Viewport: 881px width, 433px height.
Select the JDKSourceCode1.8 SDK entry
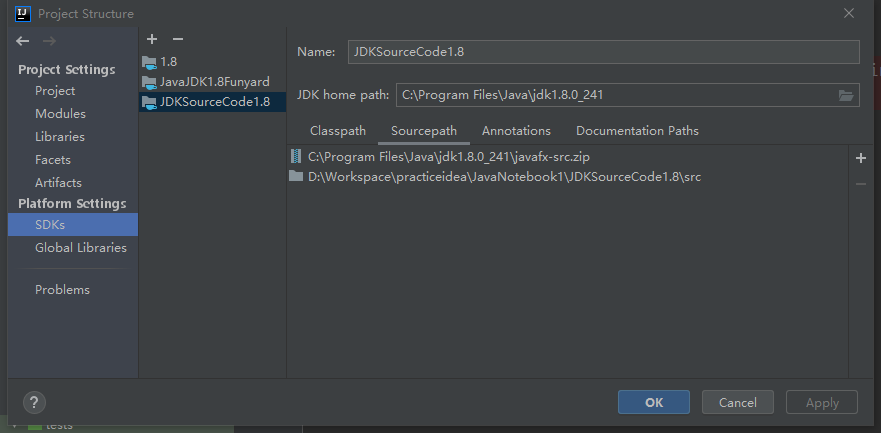pyautogui.click(x=212, y=102)
